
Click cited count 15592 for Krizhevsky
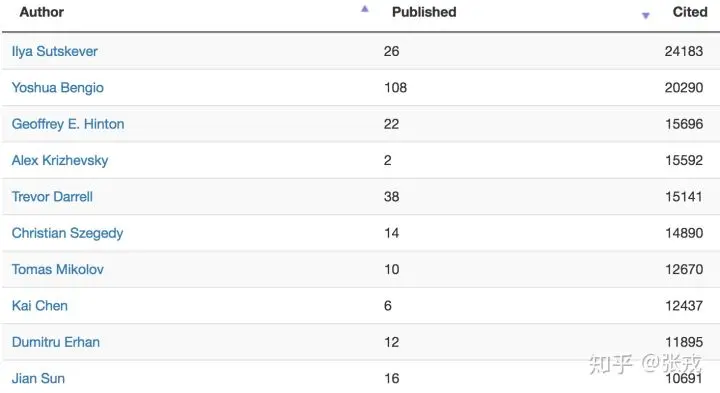[684, 160]
